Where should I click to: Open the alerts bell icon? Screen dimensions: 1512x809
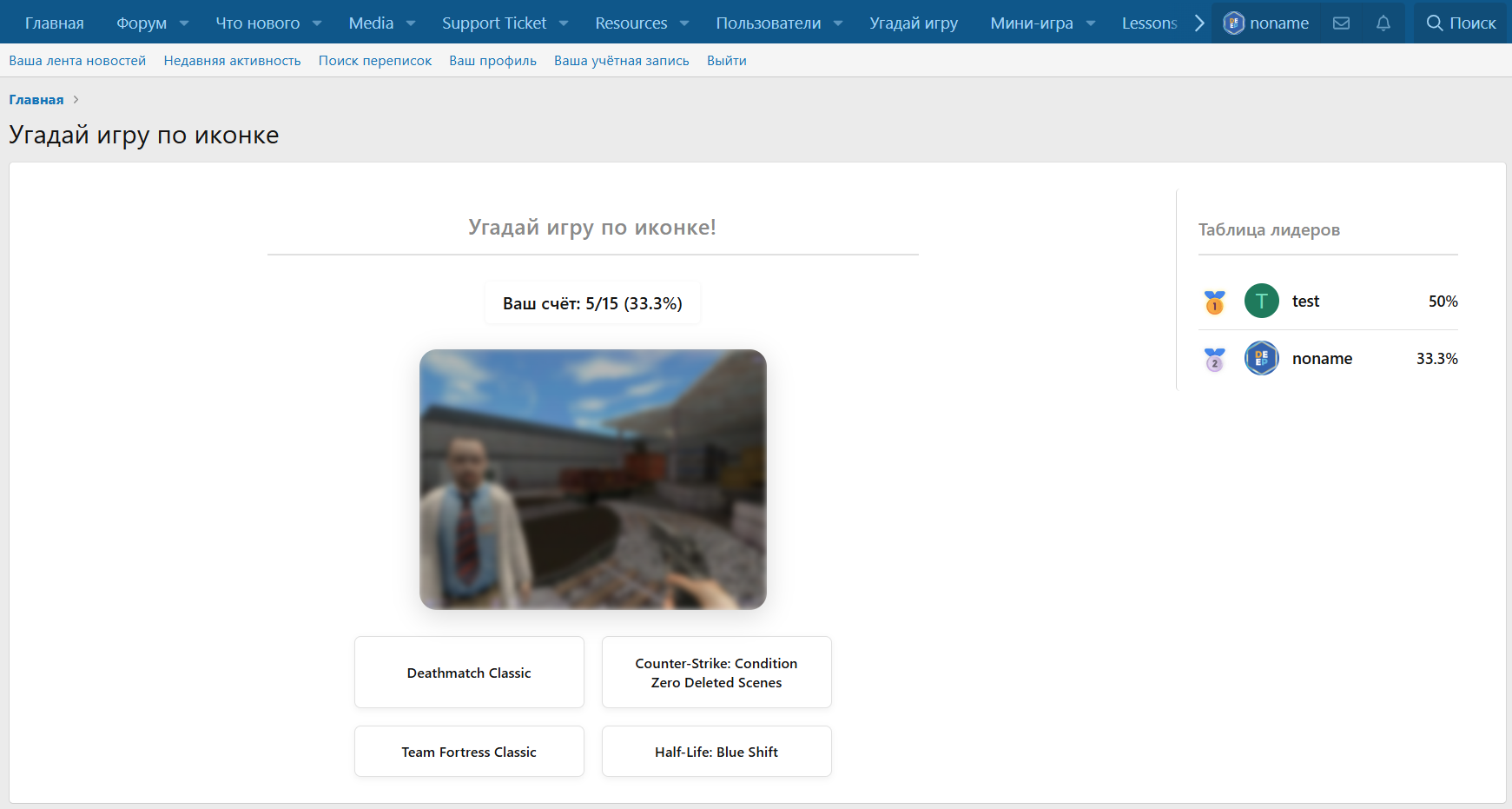1383,23
